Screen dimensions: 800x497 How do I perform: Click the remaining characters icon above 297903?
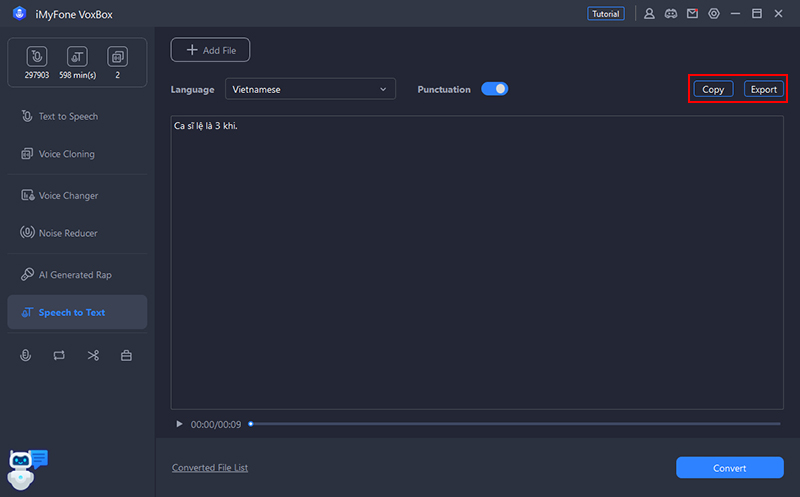point(37,56)
